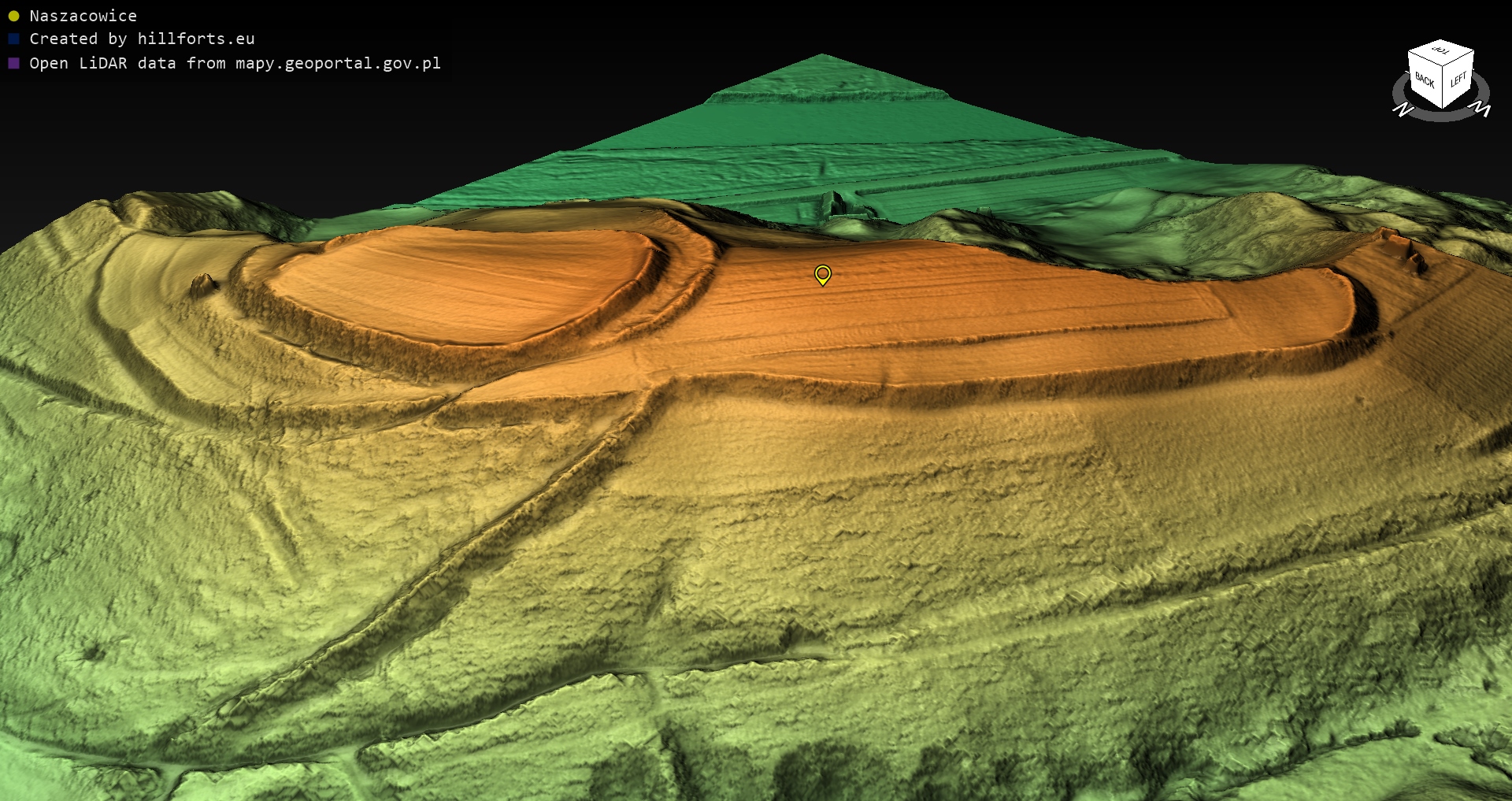The image size is (1512, 801).
Task: Click the small mound left of the oval enclosure
Action: pyautogui.click(x=204, y=284)
